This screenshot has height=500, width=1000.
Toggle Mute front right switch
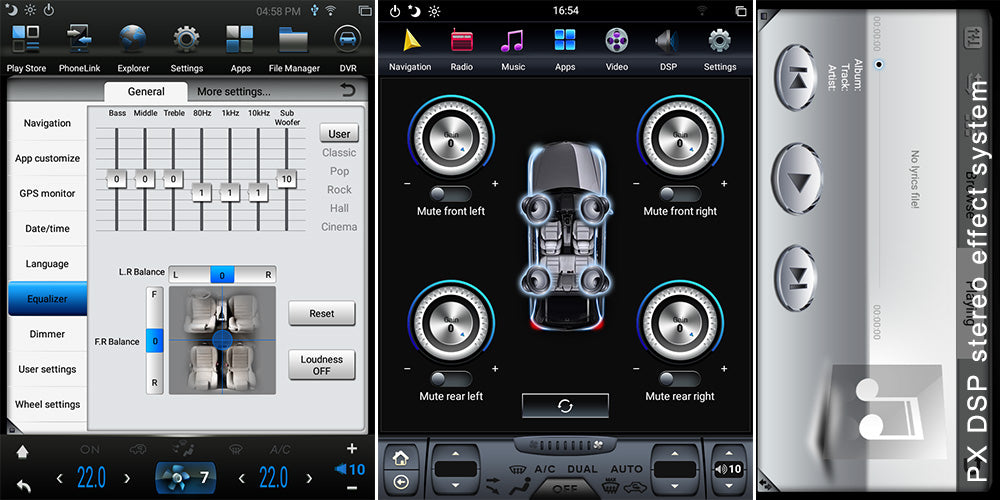pyautogui.click(x=680, y=192)
